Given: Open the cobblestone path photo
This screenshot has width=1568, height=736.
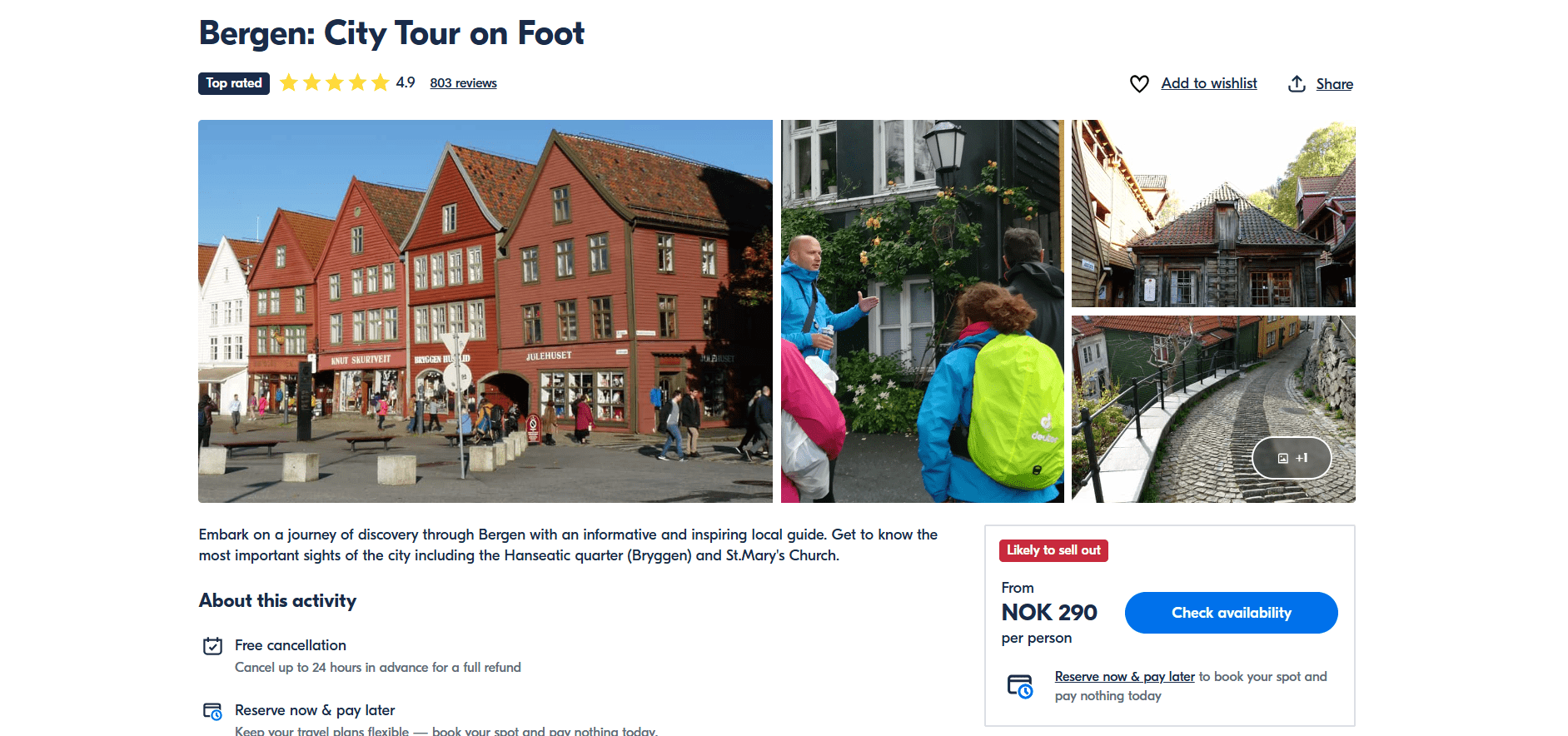Looking at the screenshot, I should [1213, 409].
